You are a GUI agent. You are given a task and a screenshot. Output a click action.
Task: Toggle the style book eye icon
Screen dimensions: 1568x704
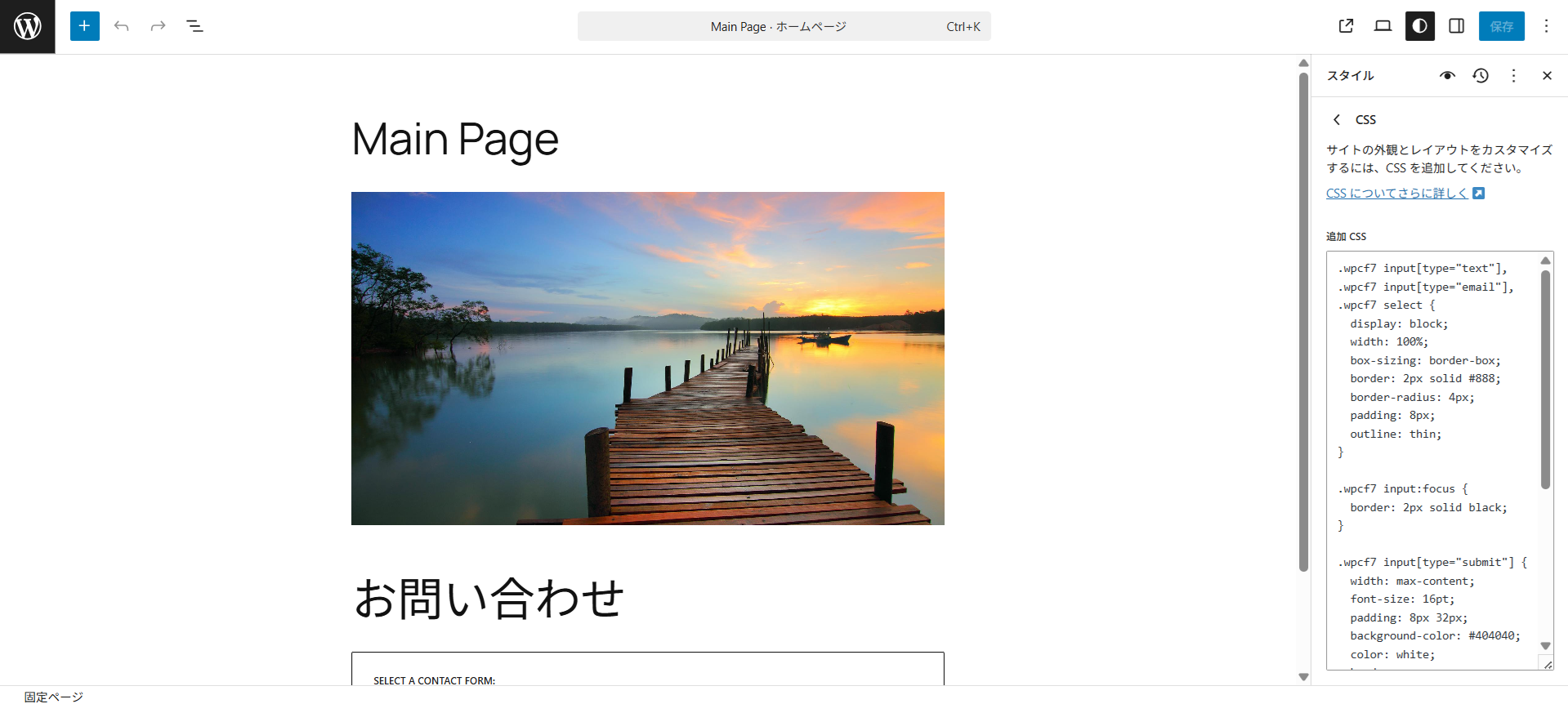[x=1447, y=75]
